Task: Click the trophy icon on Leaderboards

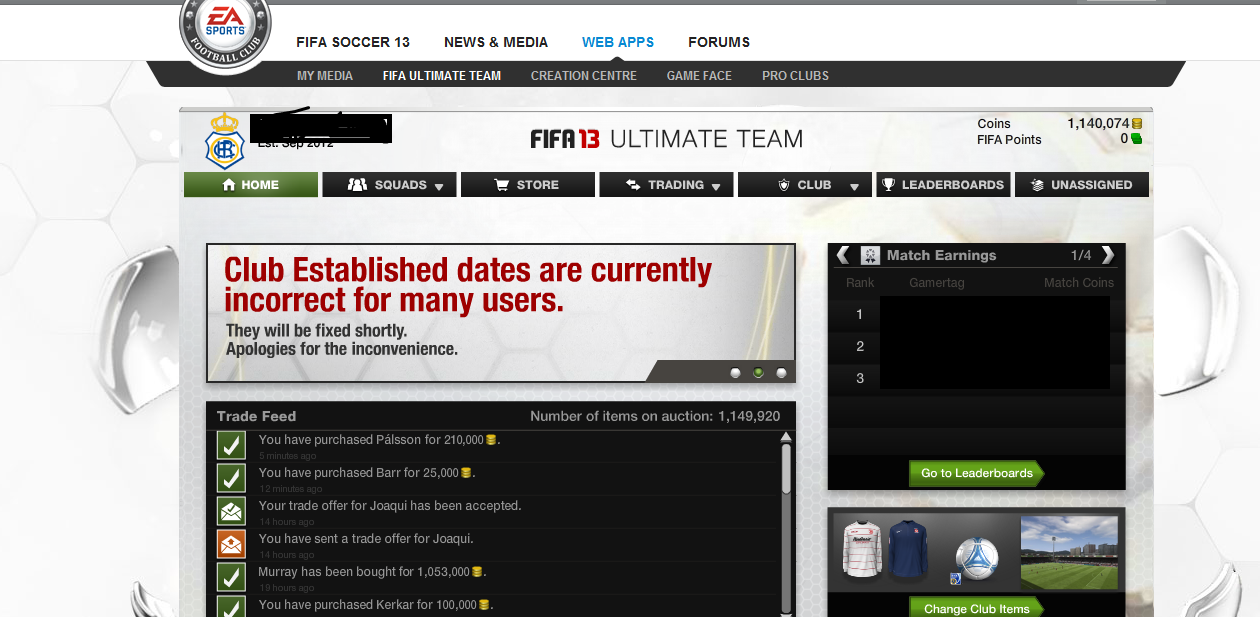Action: point(887,185)
